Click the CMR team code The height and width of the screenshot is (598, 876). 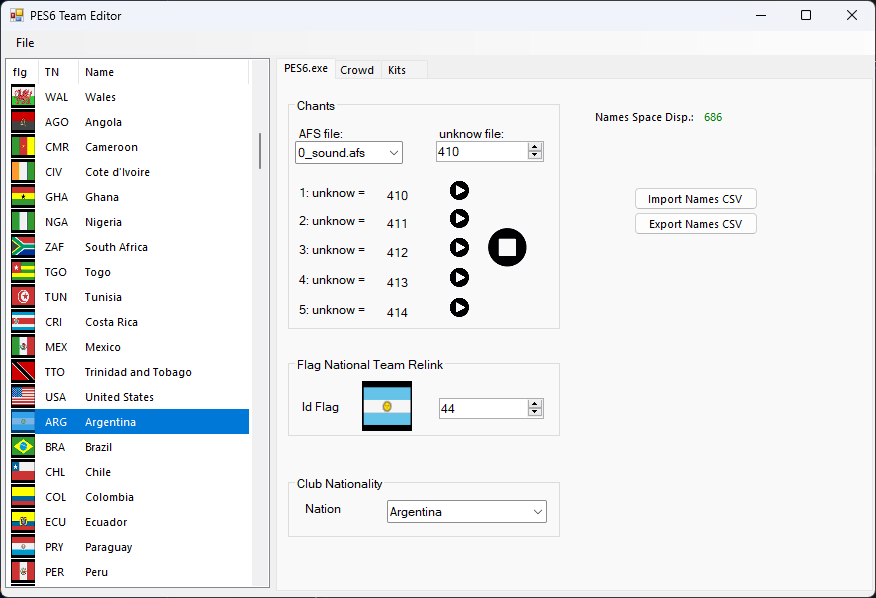coord(57,147)
